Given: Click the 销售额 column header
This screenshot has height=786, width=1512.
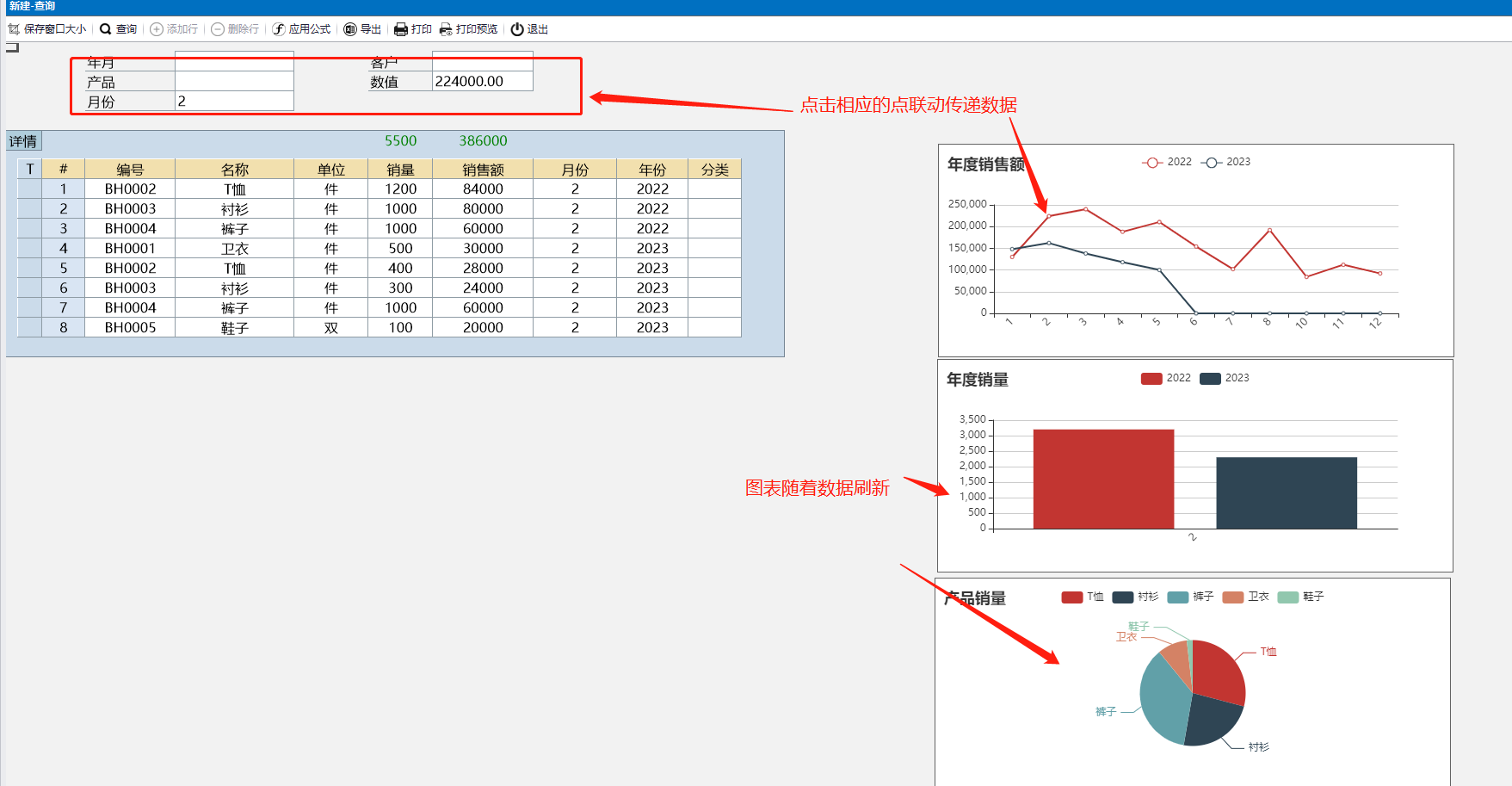Looking at the screenshot, I should pyautogui.click(x=483, y=170).
